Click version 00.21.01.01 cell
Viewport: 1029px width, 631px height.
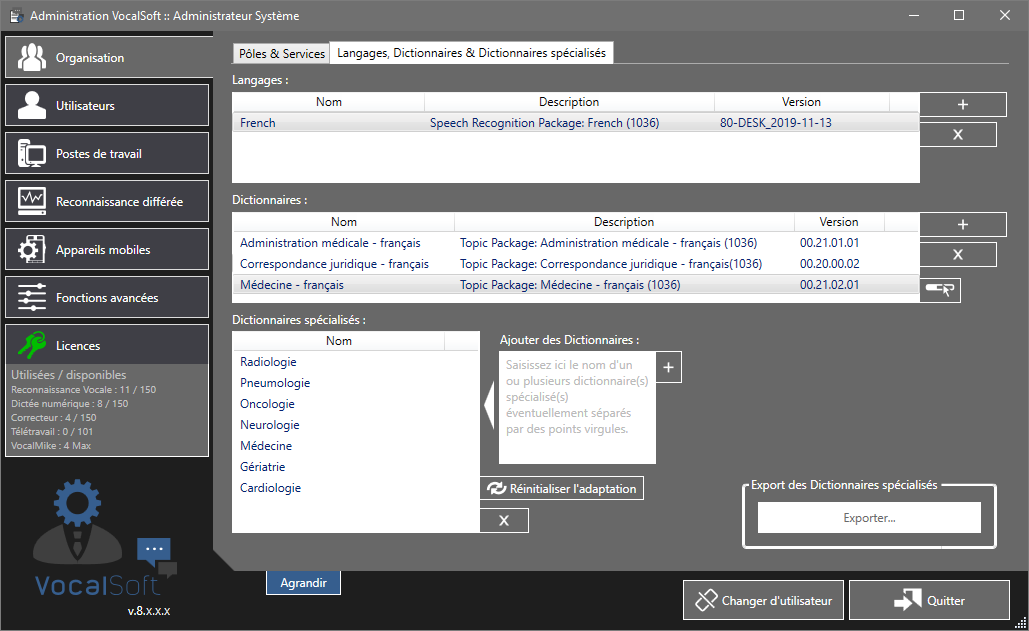pyautogui.click(x=830, y=243)
